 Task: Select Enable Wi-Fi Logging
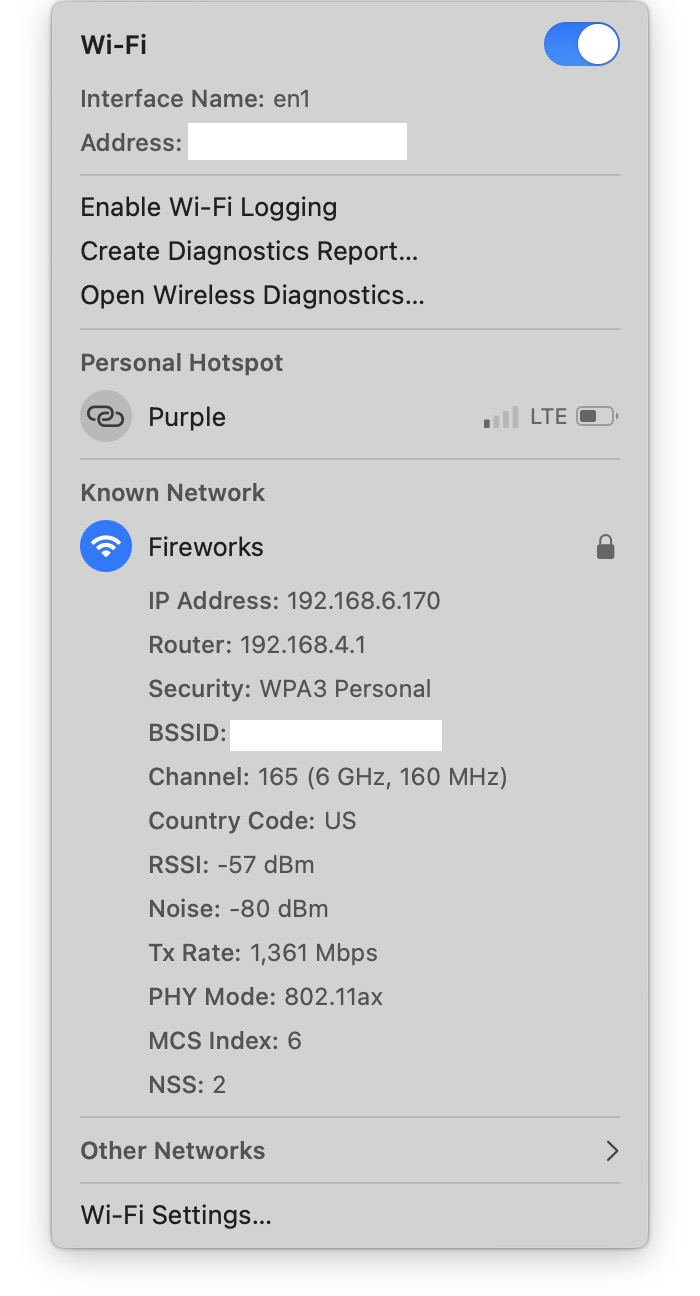208,207
